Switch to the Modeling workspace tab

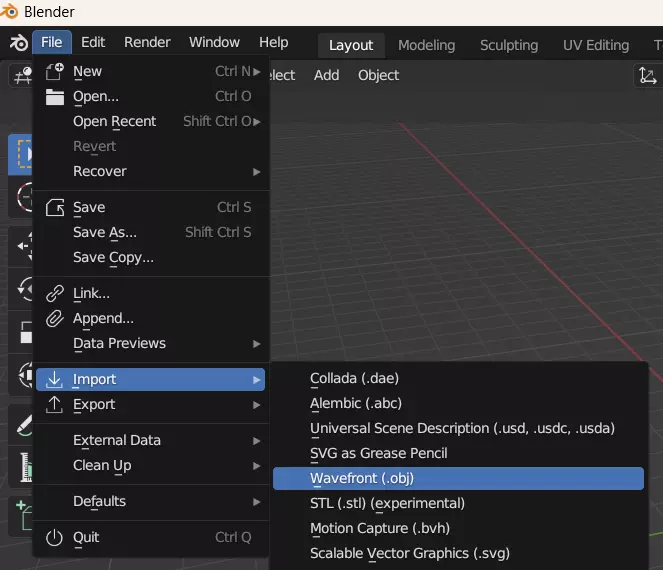pyautogui.click(x=426, y=45)
